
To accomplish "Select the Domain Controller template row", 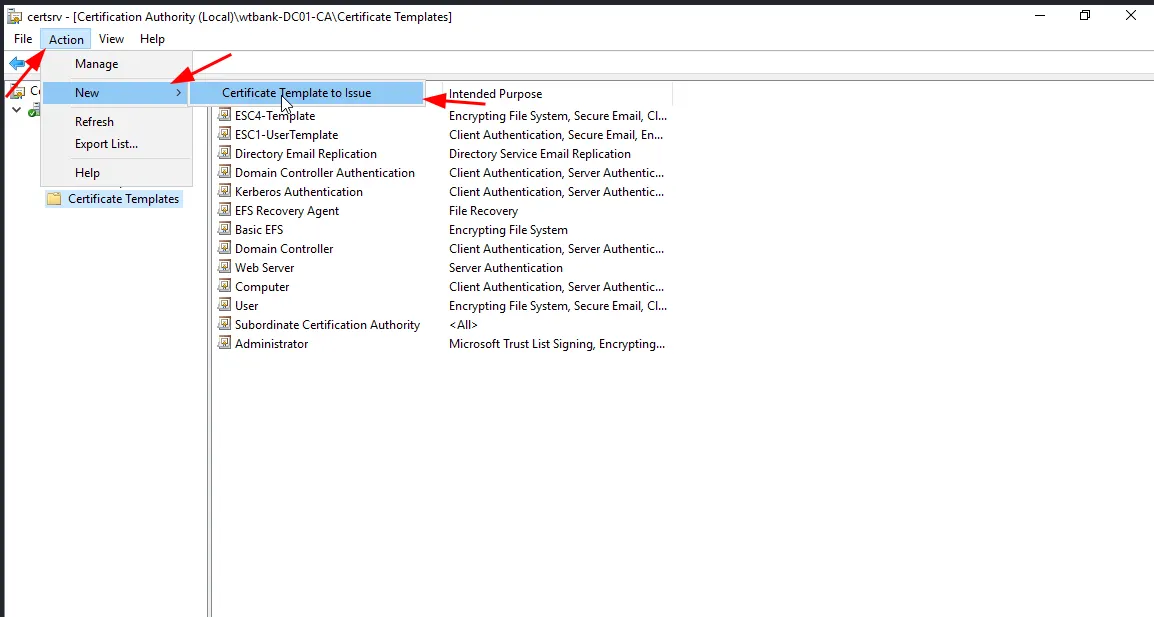I will pos(284,249).
